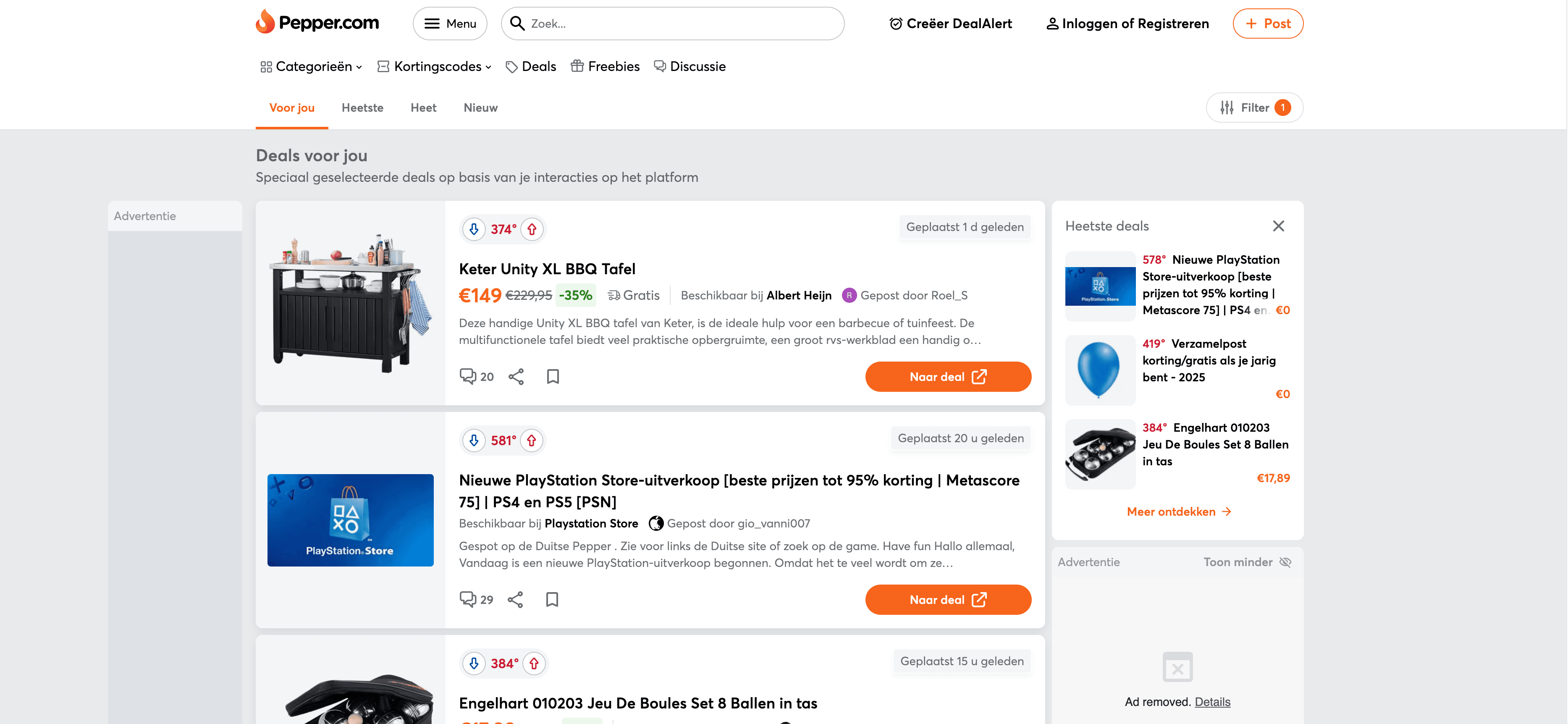Toggle Toon minder on the advertisement panel
The image size is (1568, 724).
click(1247, 562)
